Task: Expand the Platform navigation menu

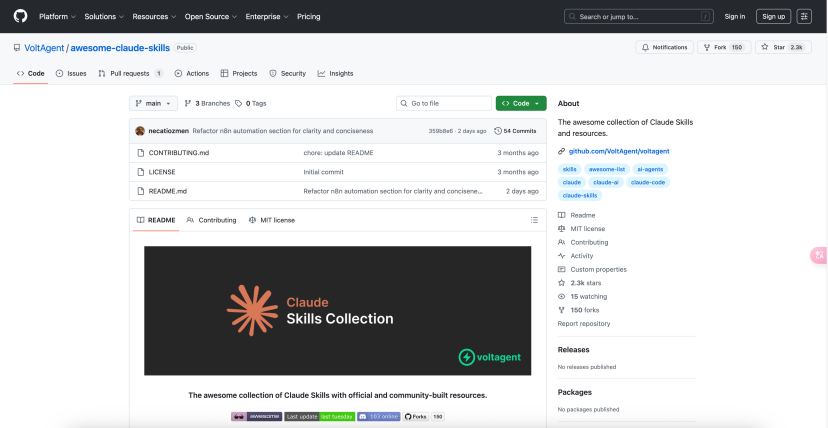Action: (x=56, y=16)
